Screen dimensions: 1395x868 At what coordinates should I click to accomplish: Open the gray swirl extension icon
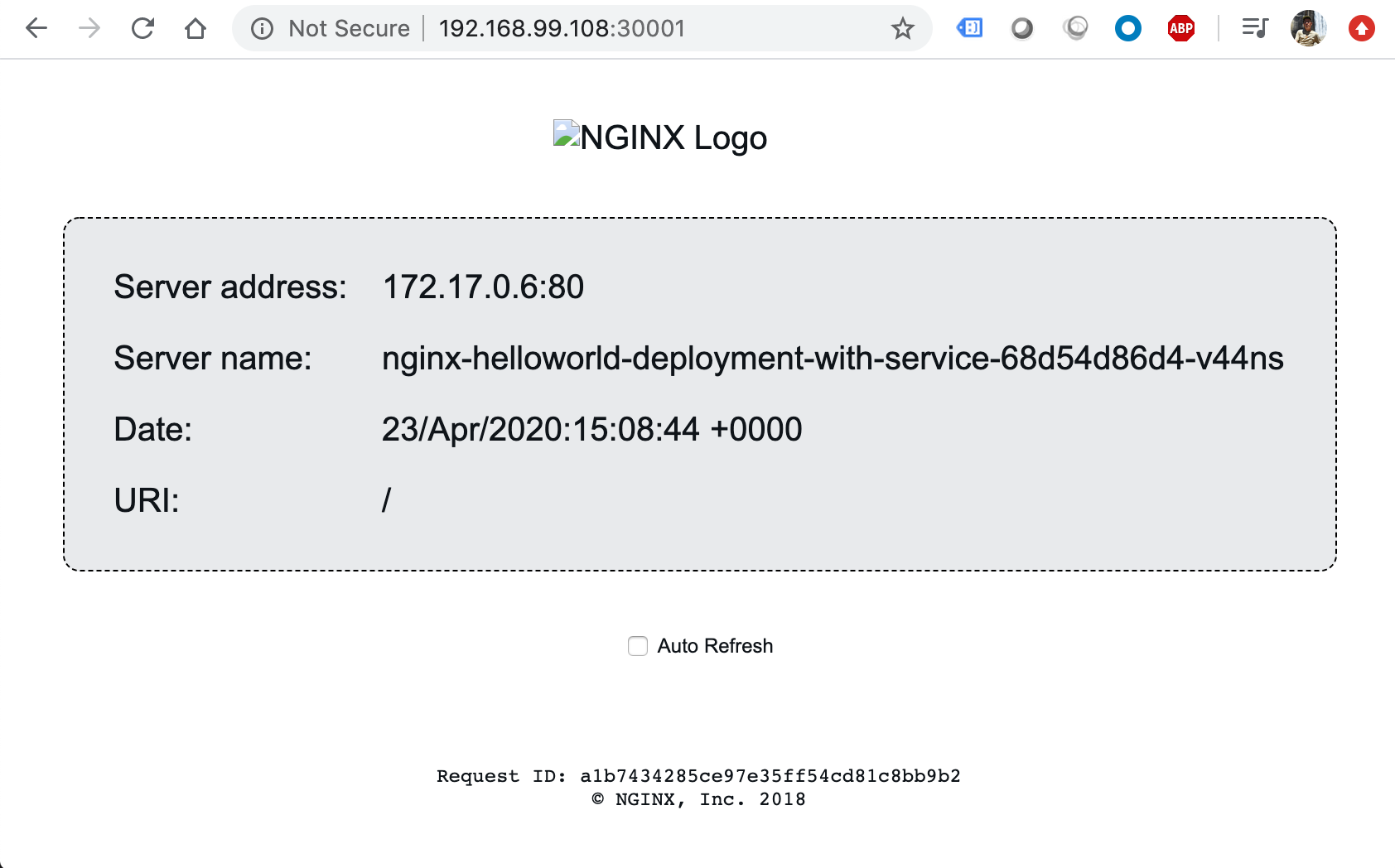1075,28
